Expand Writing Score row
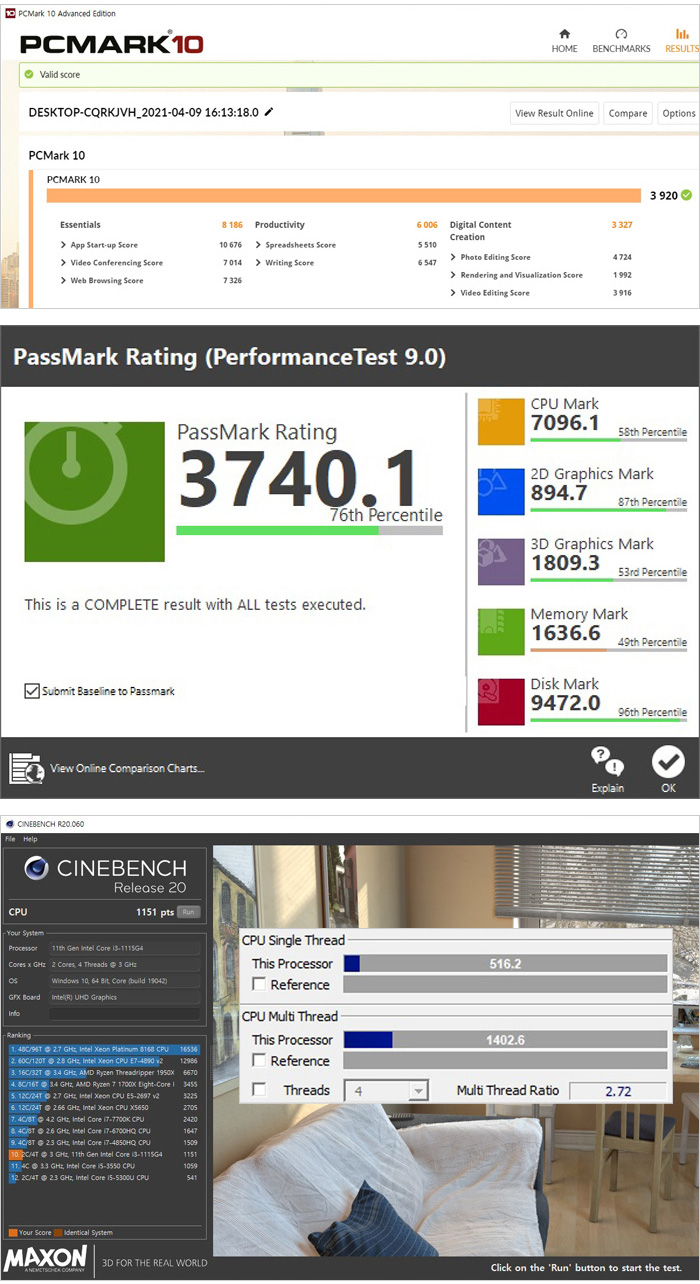Image resolution: width=700 pixels, height=1284 pixels. pos(259,263)
